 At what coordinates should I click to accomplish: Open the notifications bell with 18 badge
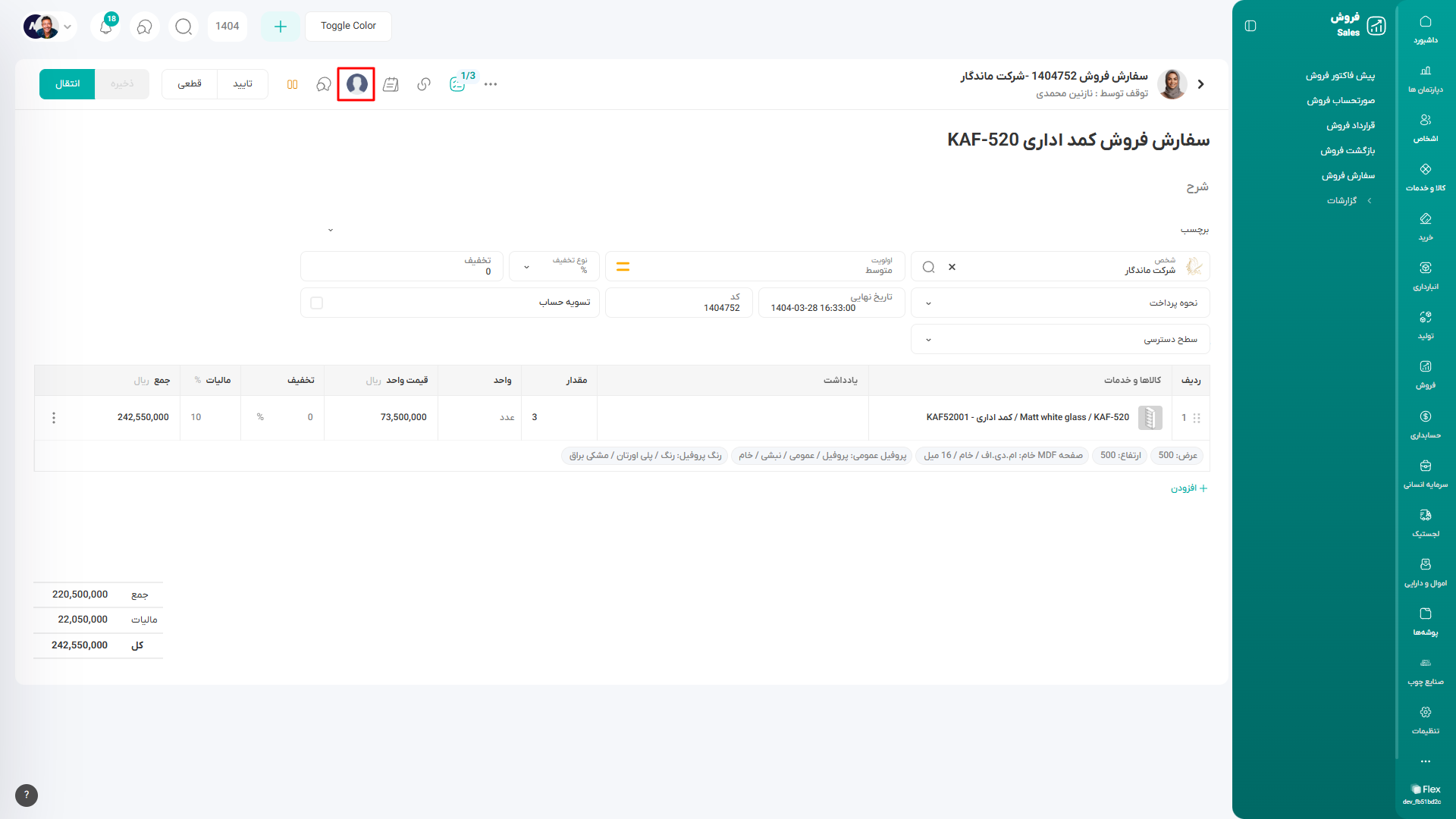pyautogui.click(x=106, y=27)
